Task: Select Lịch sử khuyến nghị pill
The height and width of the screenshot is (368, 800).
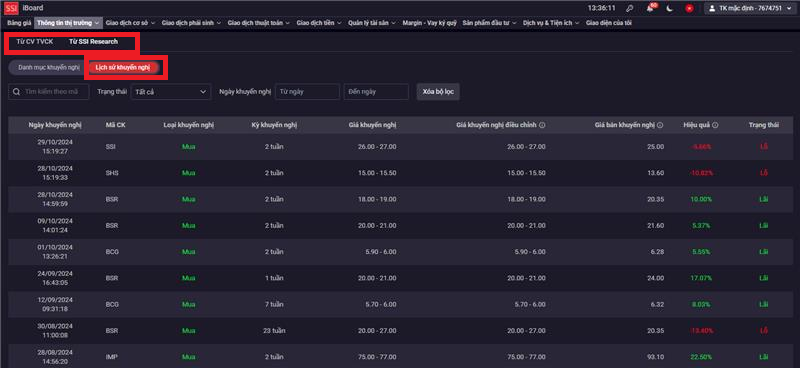Action: (122, 67)
